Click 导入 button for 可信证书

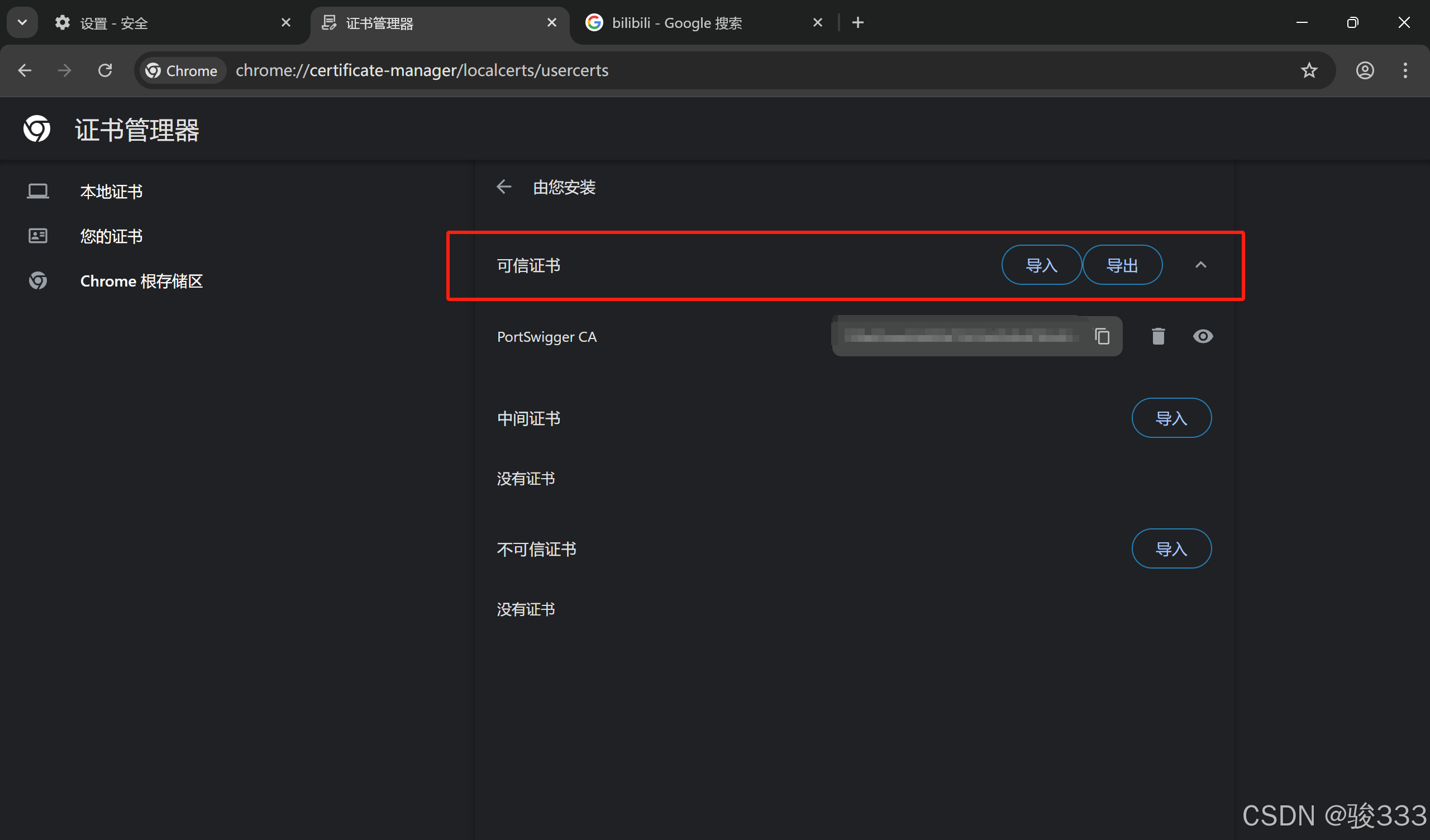(1041, 265)
